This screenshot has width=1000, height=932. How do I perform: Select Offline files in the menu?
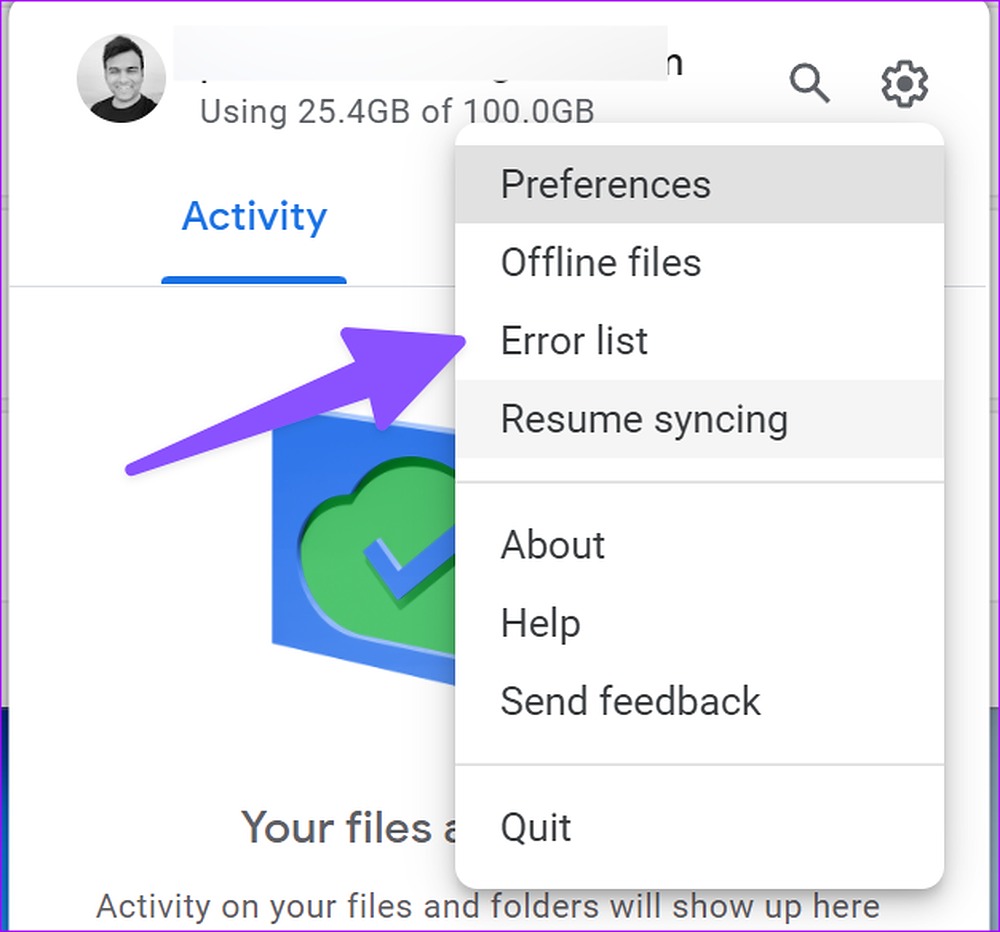tap(700, 262)
